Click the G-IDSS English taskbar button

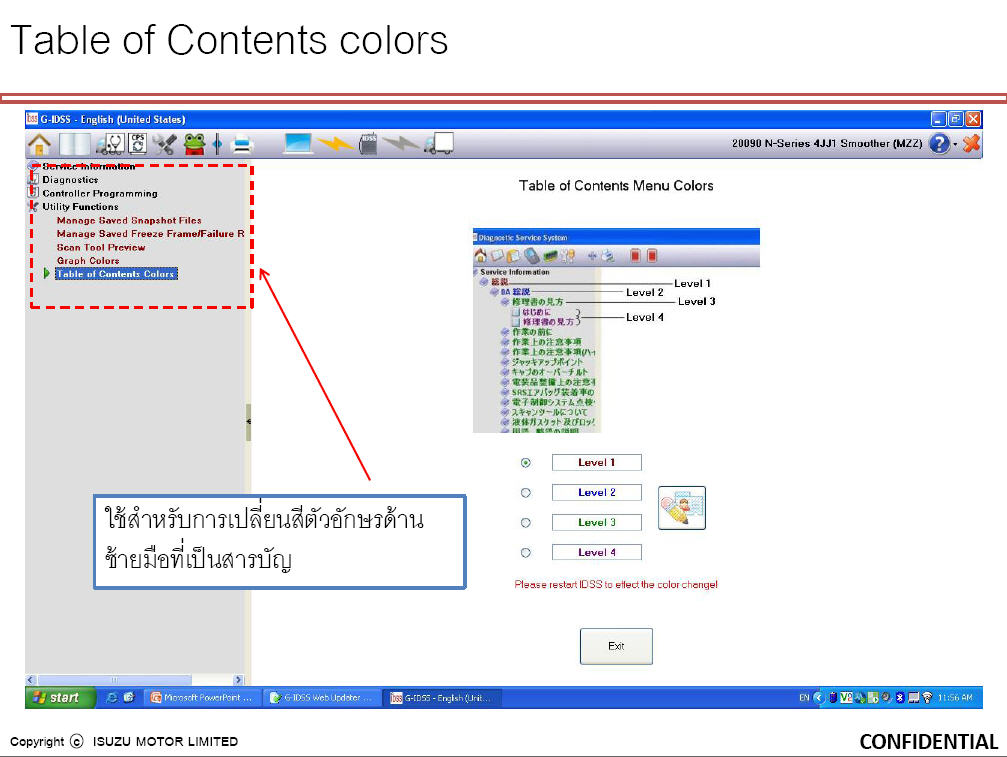pos(442,697)
